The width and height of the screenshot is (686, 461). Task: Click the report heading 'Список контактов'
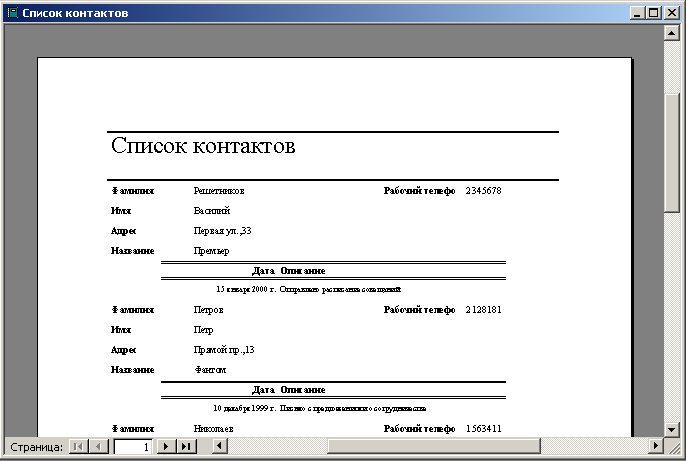point(203,145)
